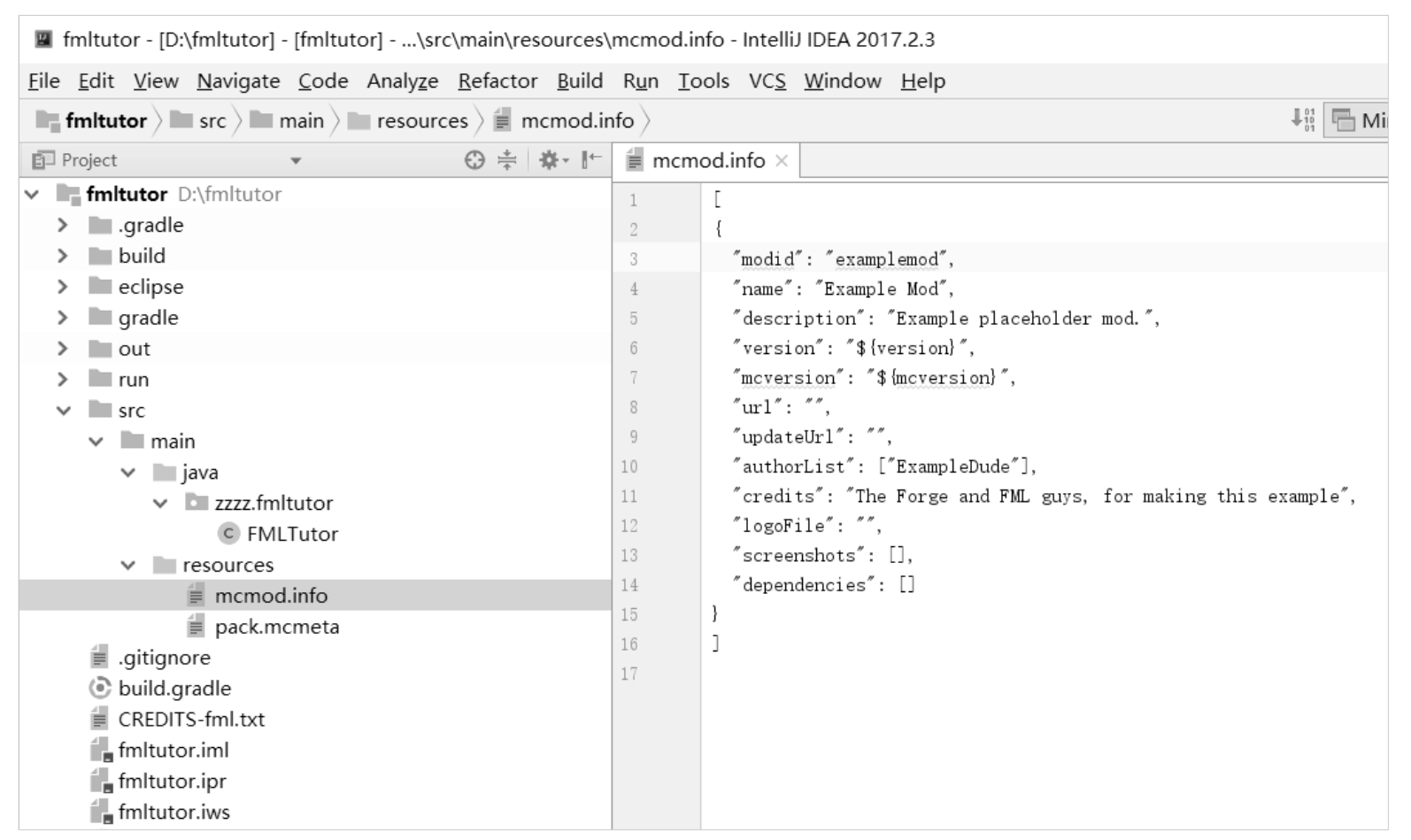
Task: Close the mcmod.info editor tab
Action: pos(782,161)
